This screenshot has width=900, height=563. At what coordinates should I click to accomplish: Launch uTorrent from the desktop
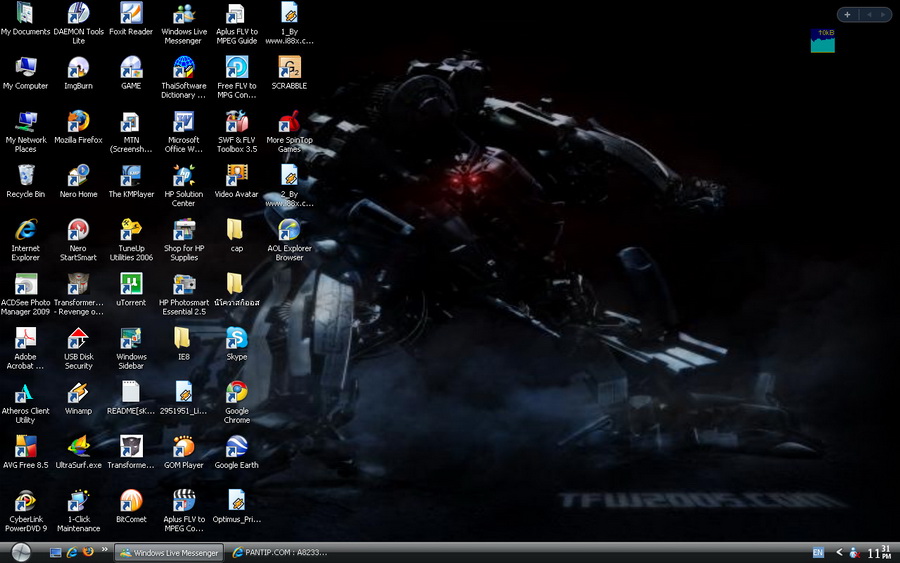tap(131, 284)
